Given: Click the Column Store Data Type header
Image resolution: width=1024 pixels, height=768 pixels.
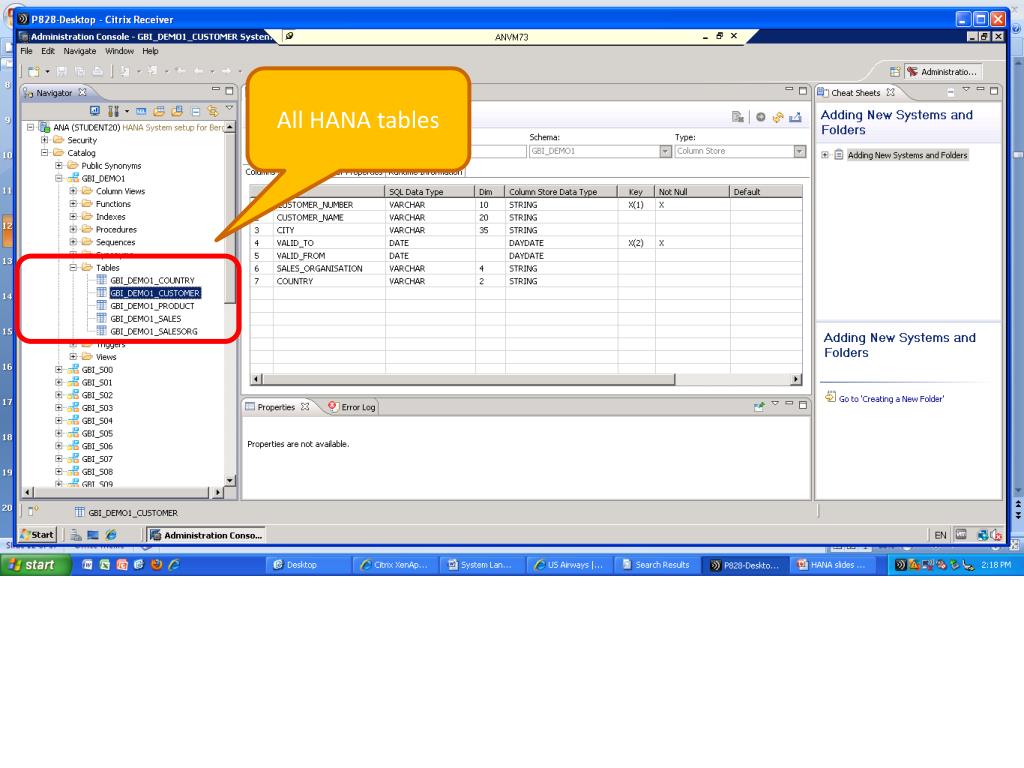Looking at the screenshot, I should (x=562, y=191).
